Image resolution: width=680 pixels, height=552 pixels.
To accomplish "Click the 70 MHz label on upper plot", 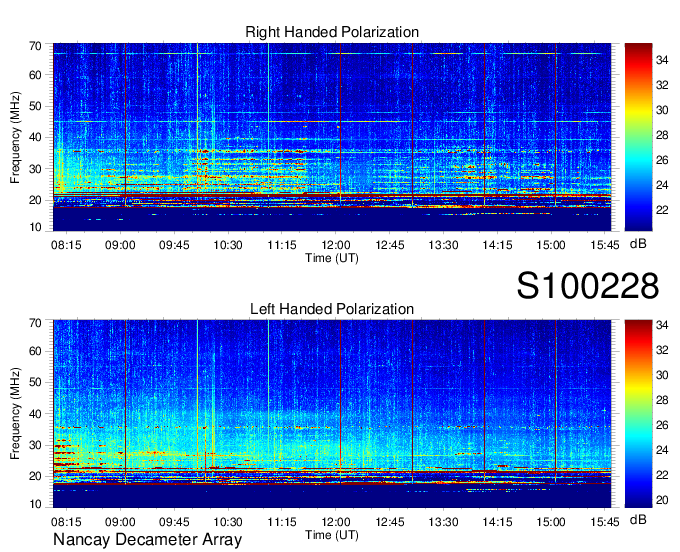I will (x=35, y=46).
